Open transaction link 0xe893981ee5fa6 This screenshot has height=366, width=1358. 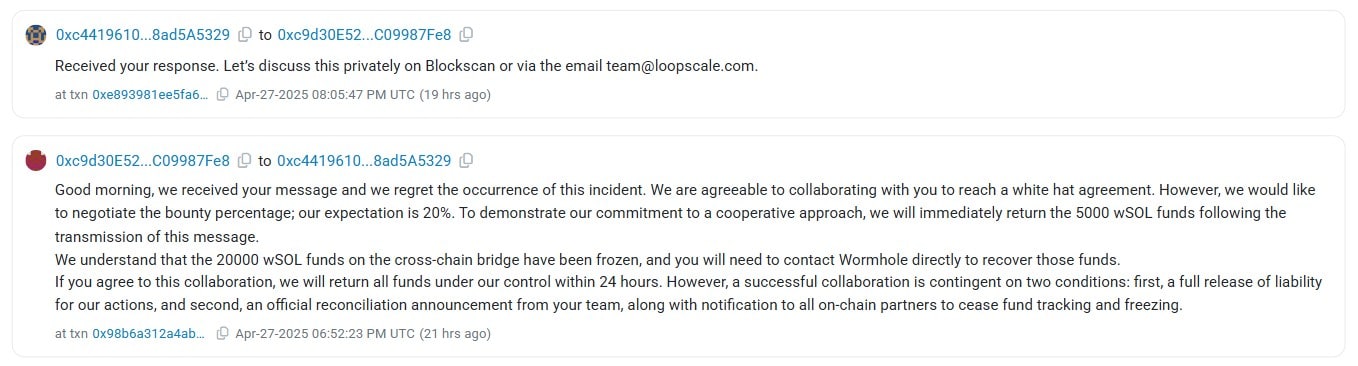coord(151,95)
